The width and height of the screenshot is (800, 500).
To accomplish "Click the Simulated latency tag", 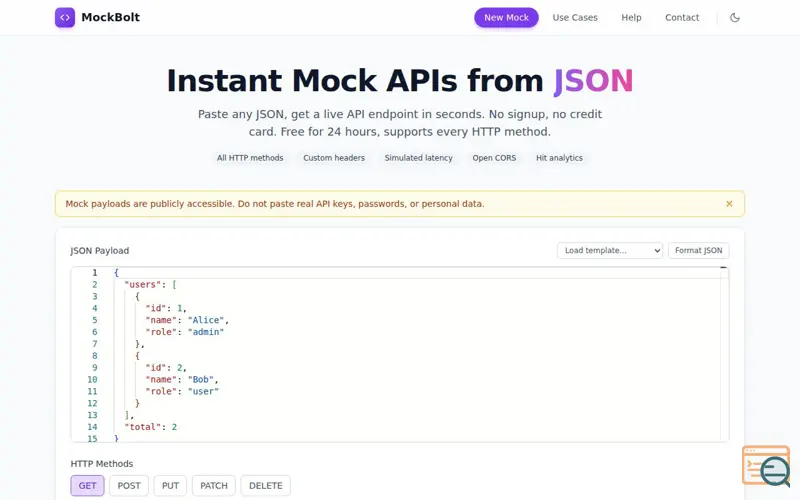I will click(x=418, y=158).
